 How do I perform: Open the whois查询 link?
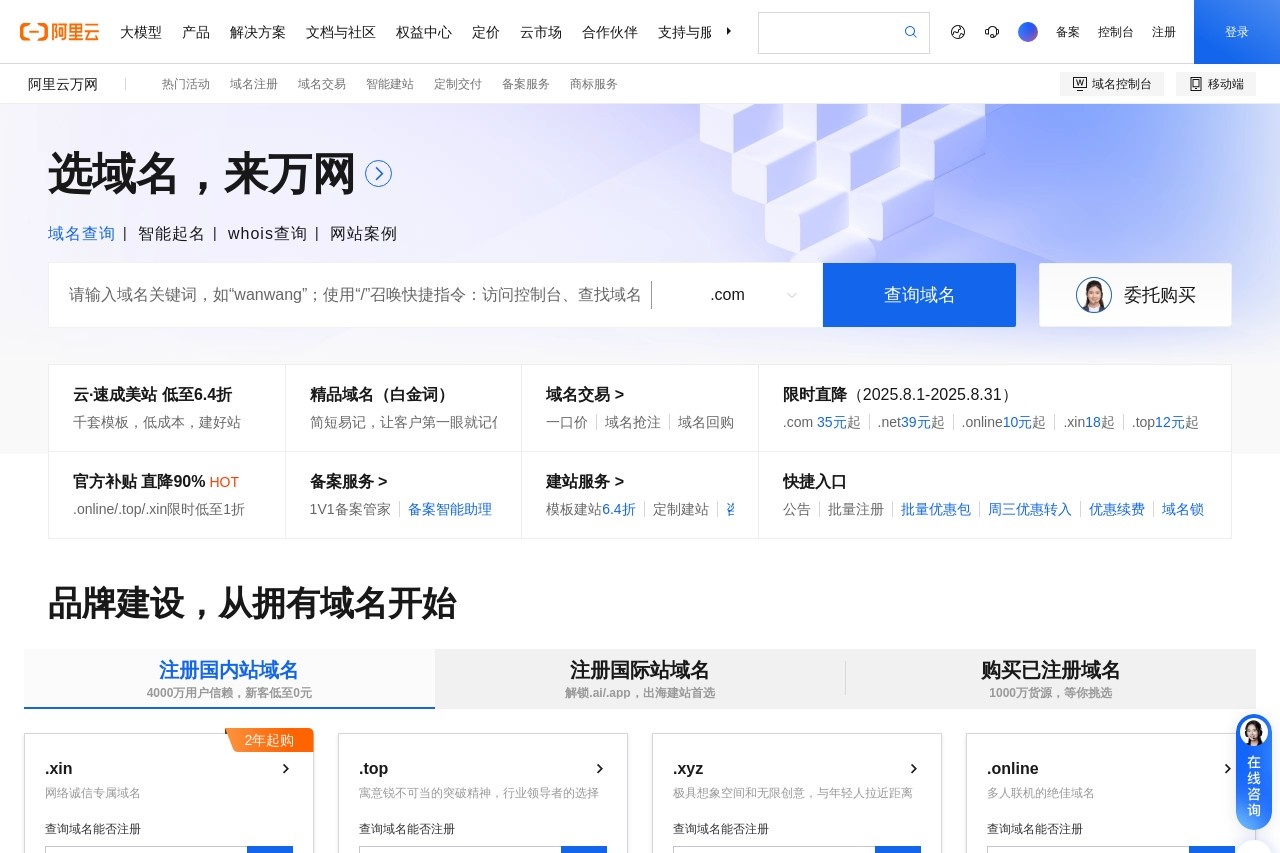coord(266,233)
